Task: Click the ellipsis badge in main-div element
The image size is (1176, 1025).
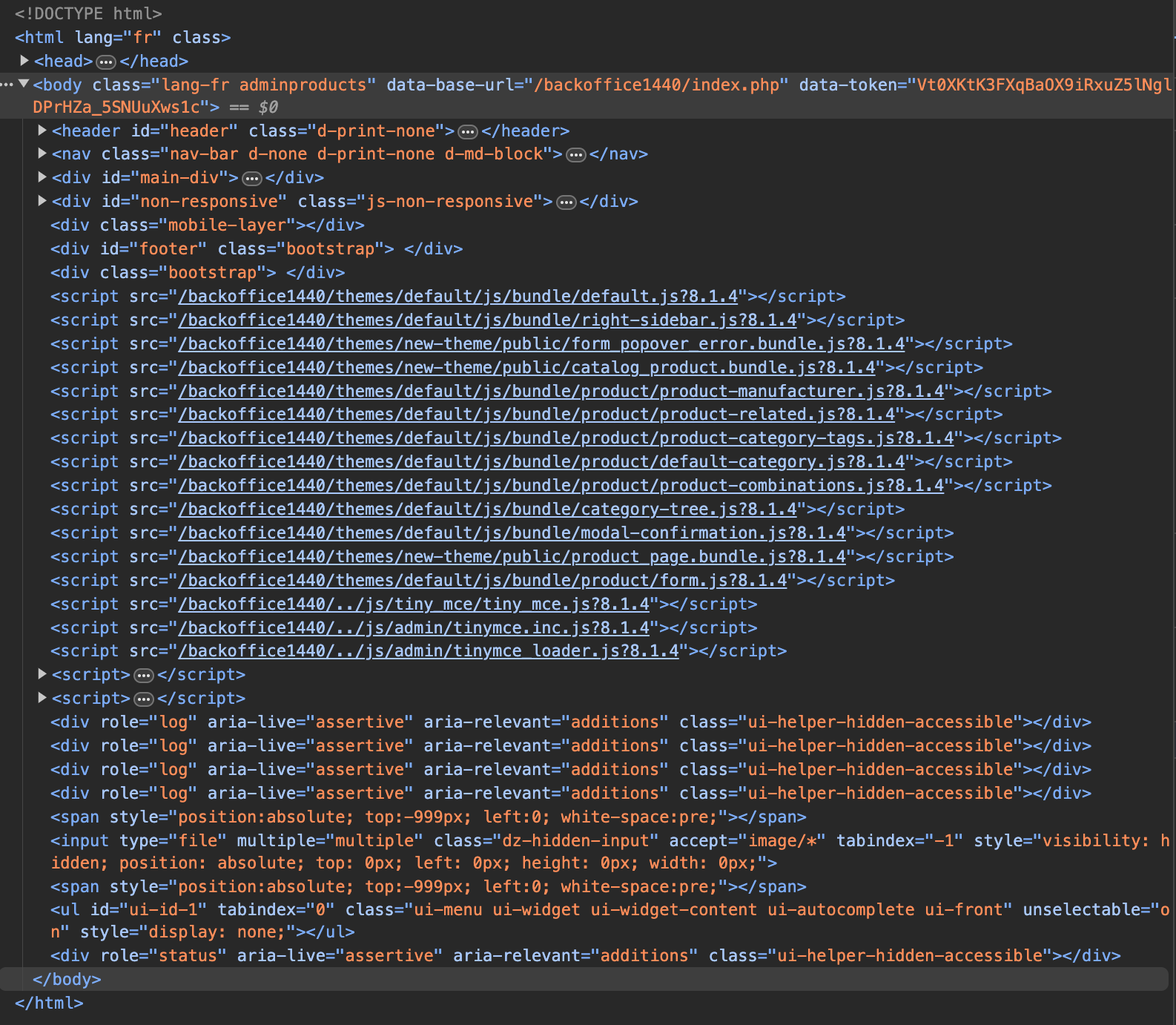Action: point(252,179)
